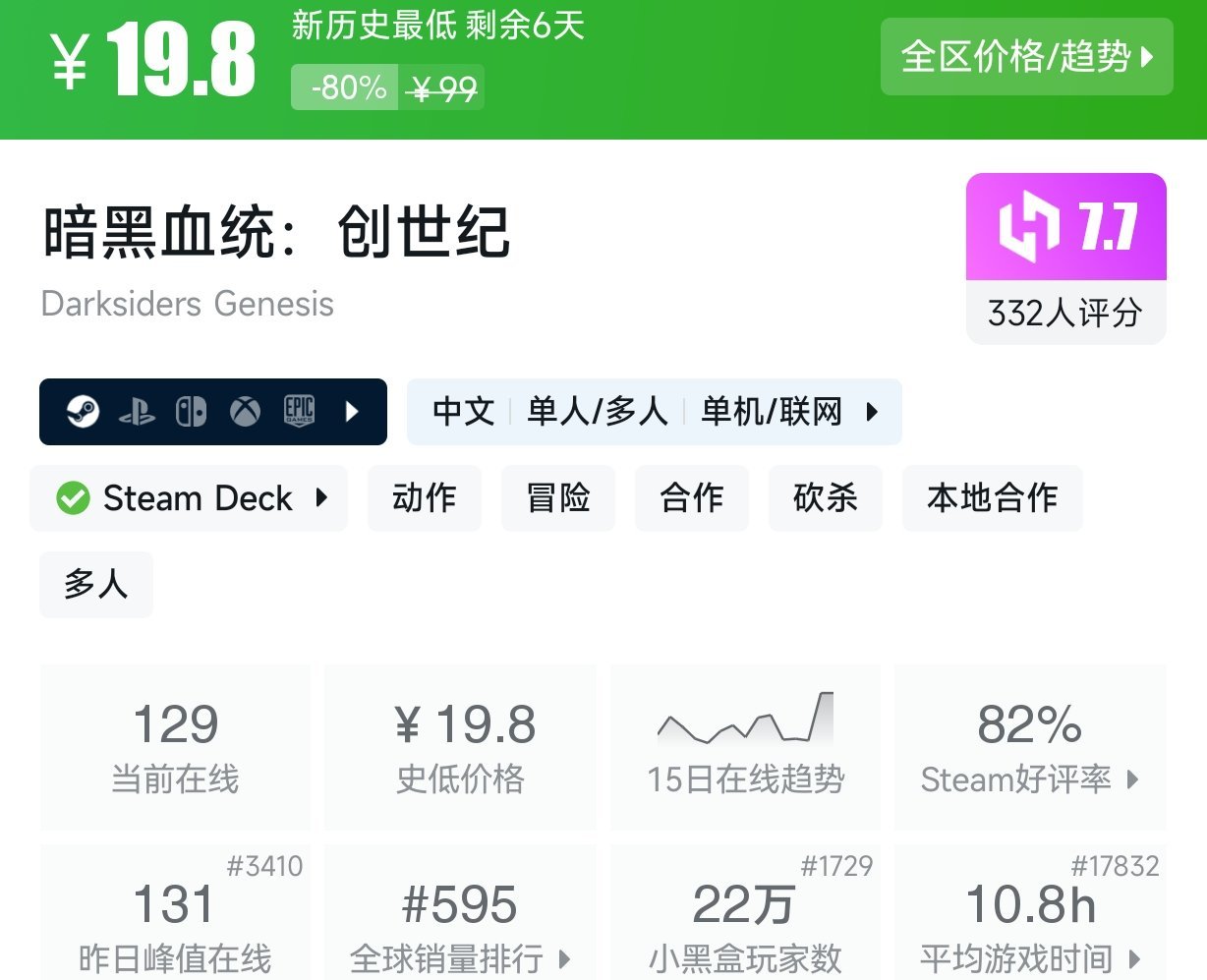Click the Steam platform icon

[83, 411]
